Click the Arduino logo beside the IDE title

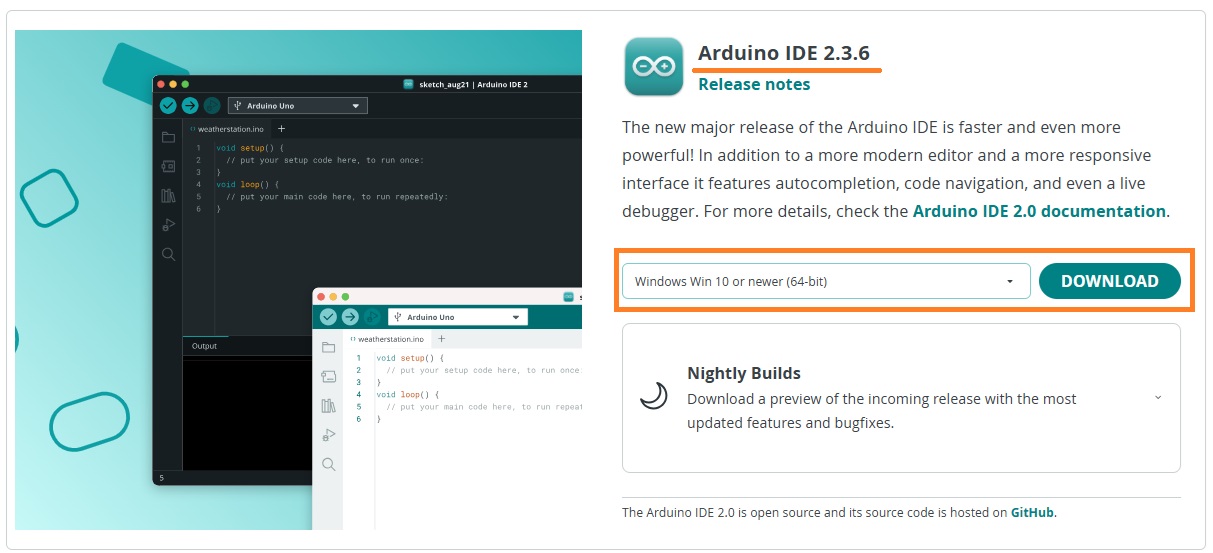653,67
